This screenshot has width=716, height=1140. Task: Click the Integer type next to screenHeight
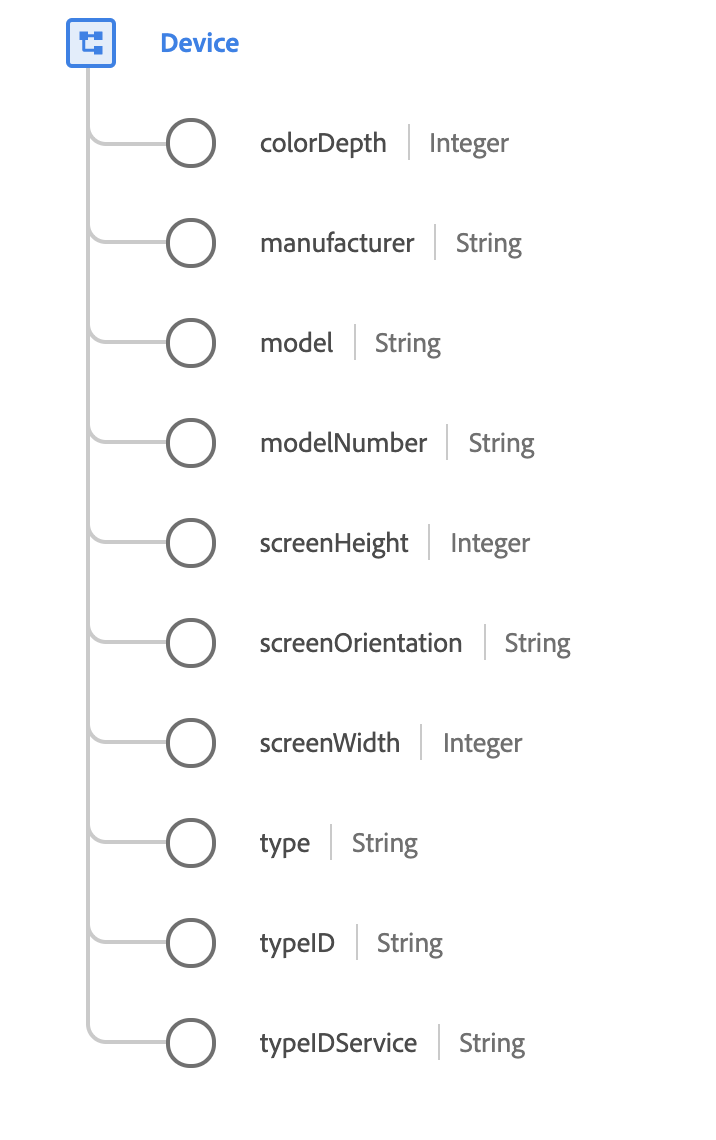pos(490,543)
